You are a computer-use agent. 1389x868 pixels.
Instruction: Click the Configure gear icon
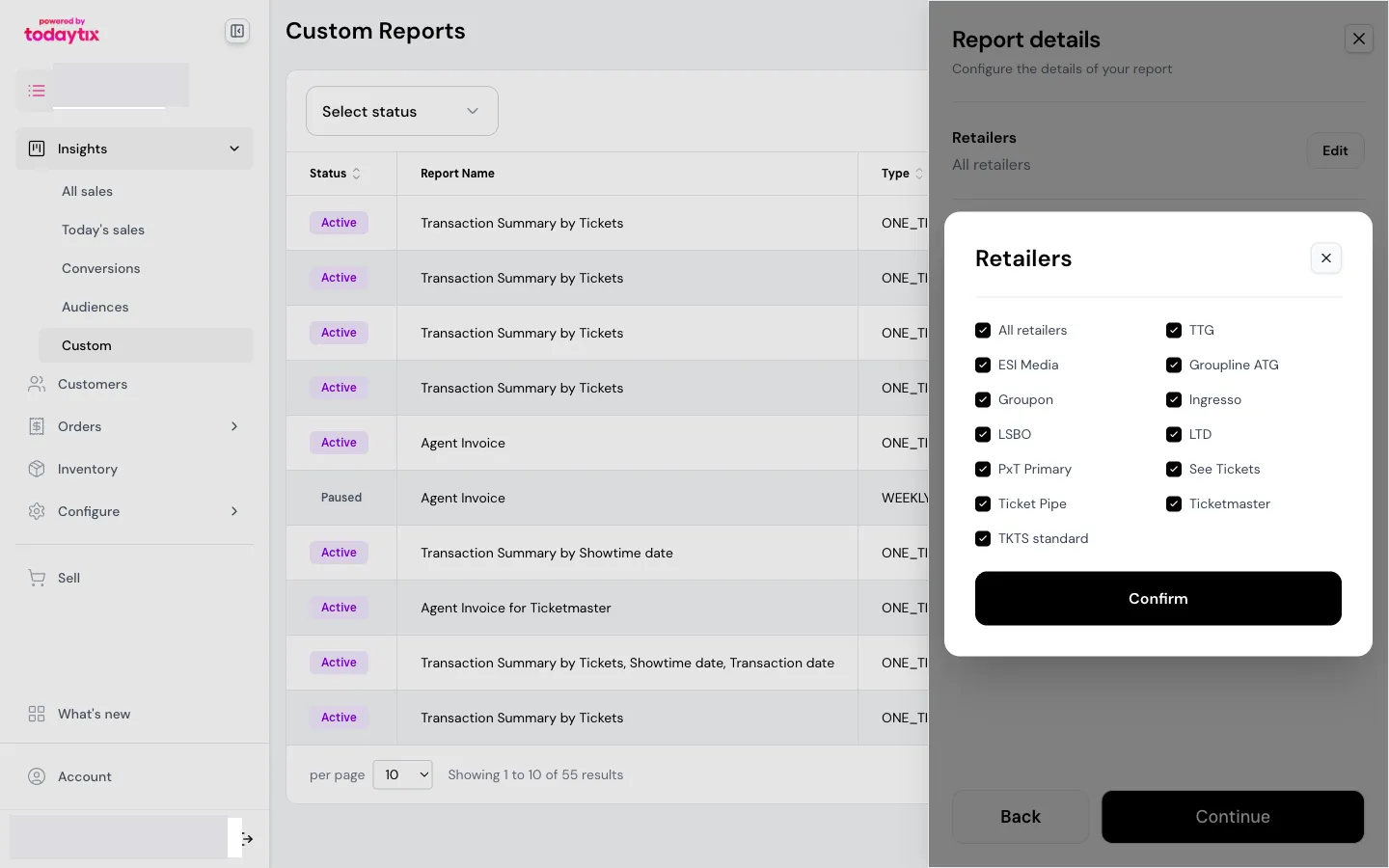pos(37,511)
